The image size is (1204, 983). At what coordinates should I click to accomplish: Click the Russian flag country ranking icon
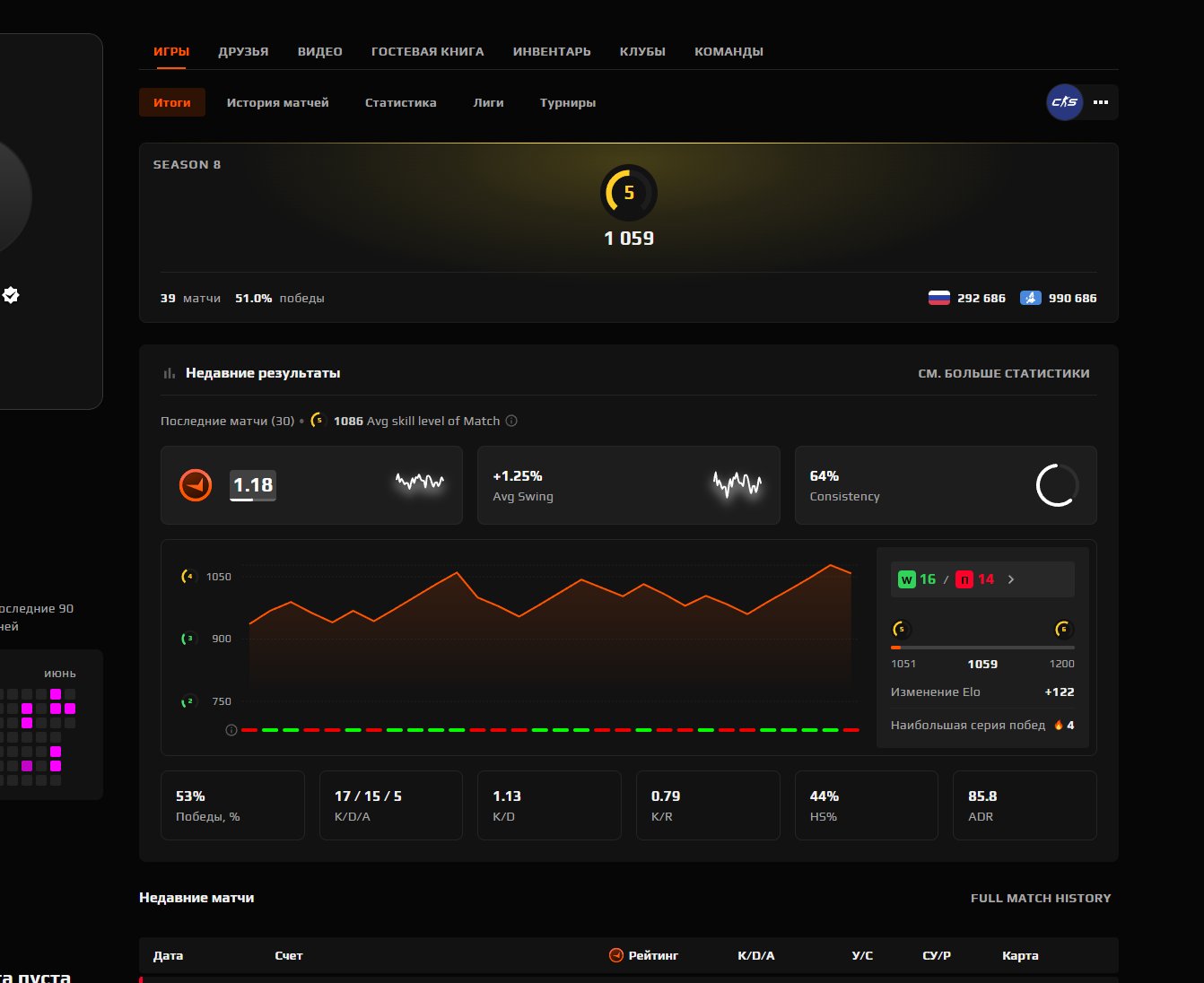click(x=939, y=298)
